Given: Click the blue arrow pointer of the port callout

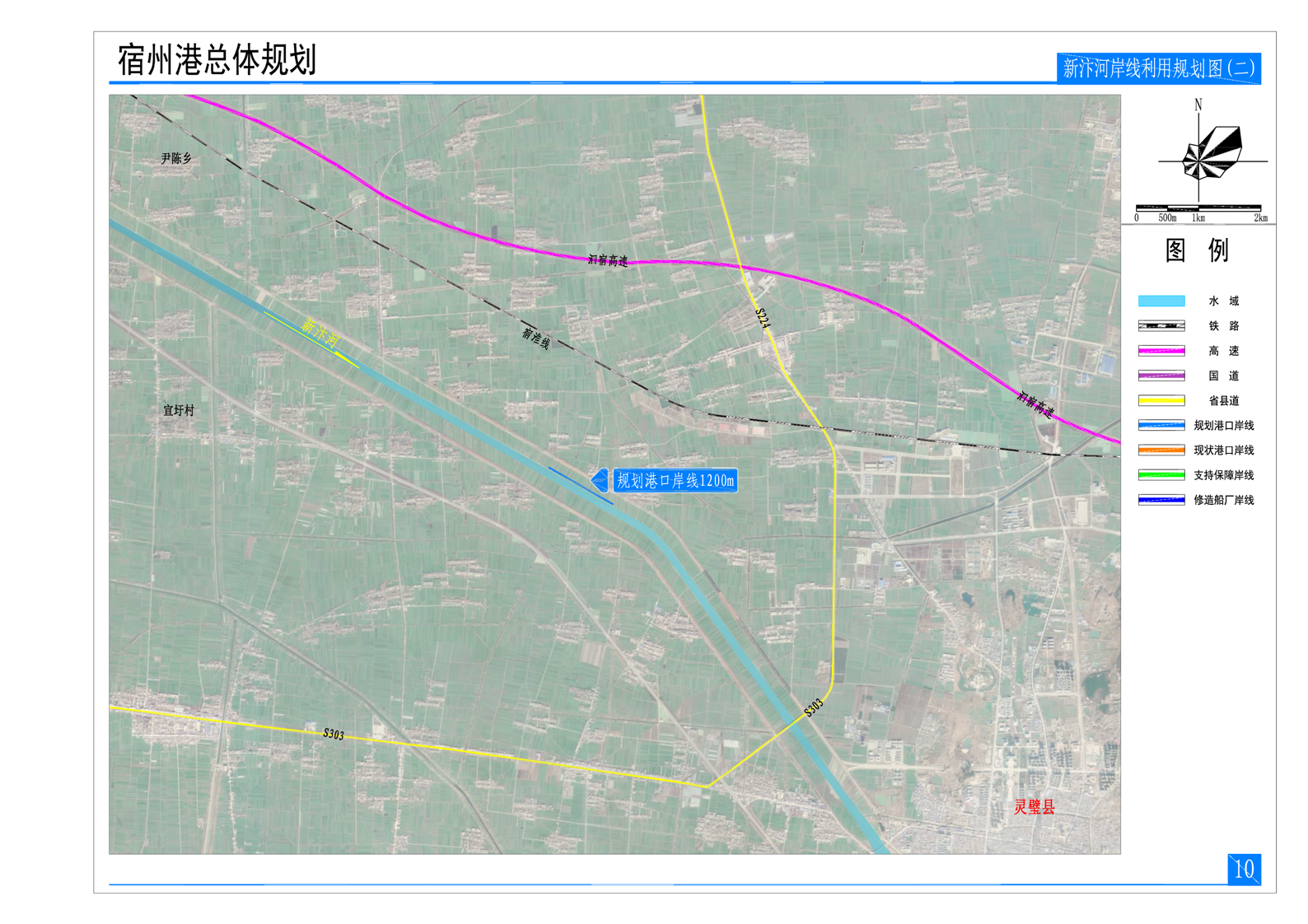Looking at the screenshot, I should [600, 480].
